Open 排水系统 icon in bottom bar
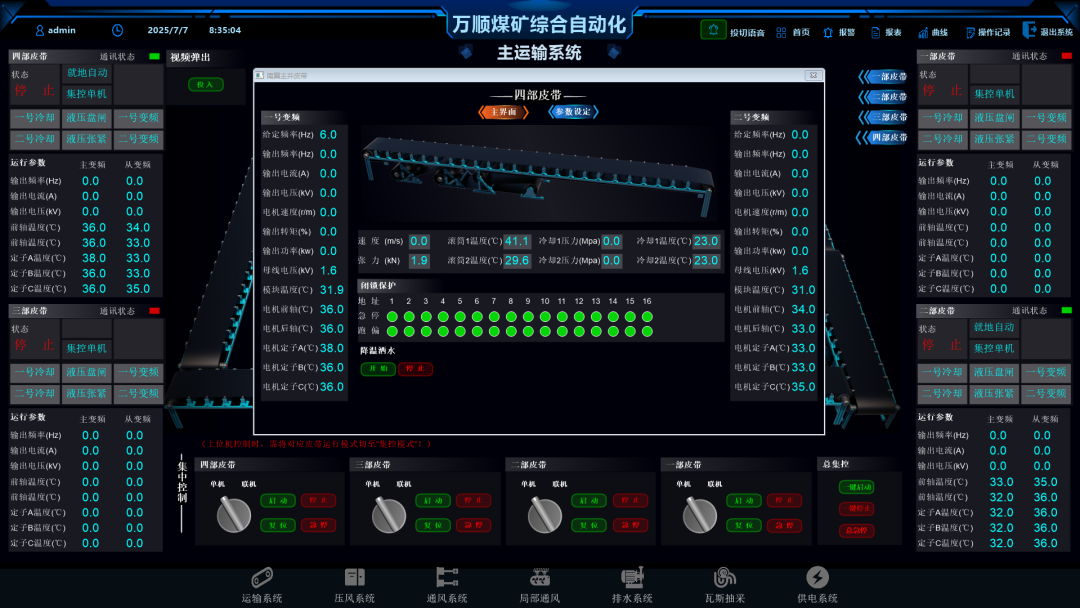Image resolution: width=1080 pixels, height=608 pixels. coord(632,577)
